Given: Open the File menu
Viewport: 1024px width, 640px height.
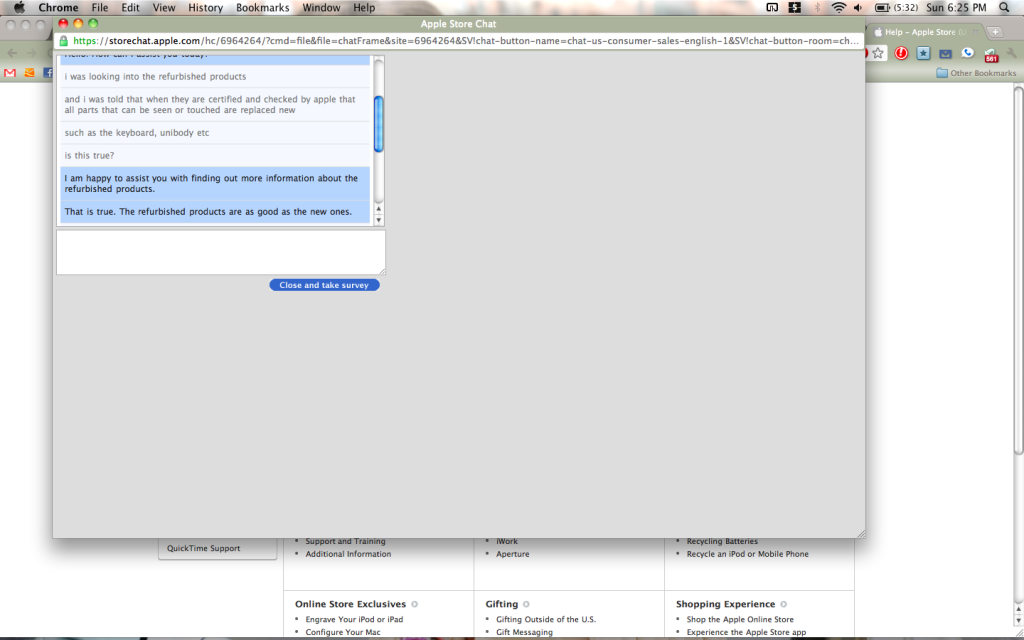Looking at the screenshot, I should (100, 8).
